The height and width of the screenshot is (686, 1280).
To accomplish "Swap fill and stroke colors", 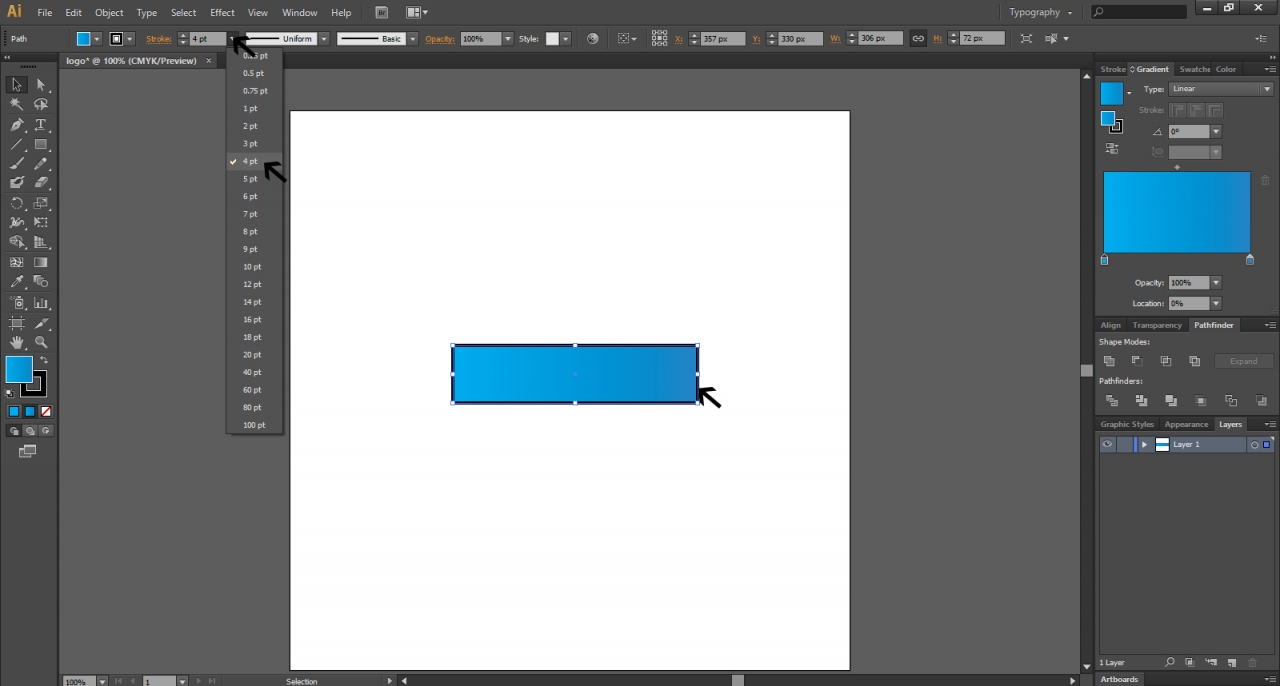I will [43, 360].
